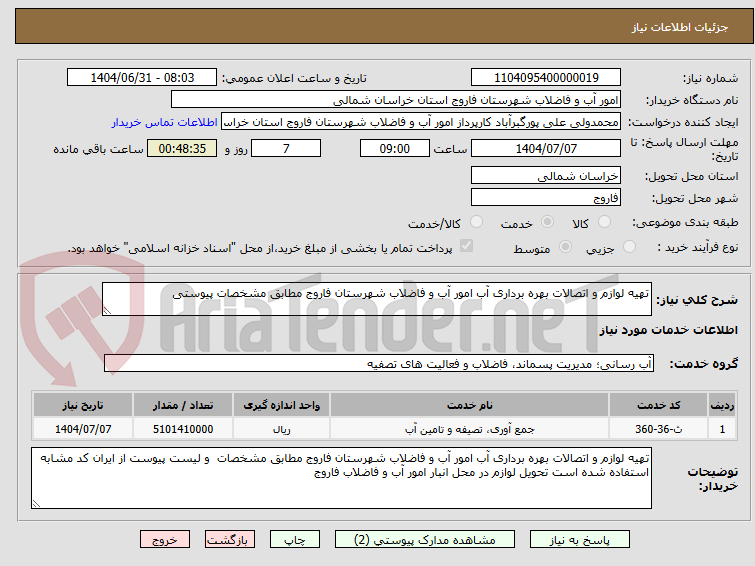The height and width of the screenshot is (566, 755).
Task: Click the delivery province field 'خراسان شمالی'
Action: 546,175
